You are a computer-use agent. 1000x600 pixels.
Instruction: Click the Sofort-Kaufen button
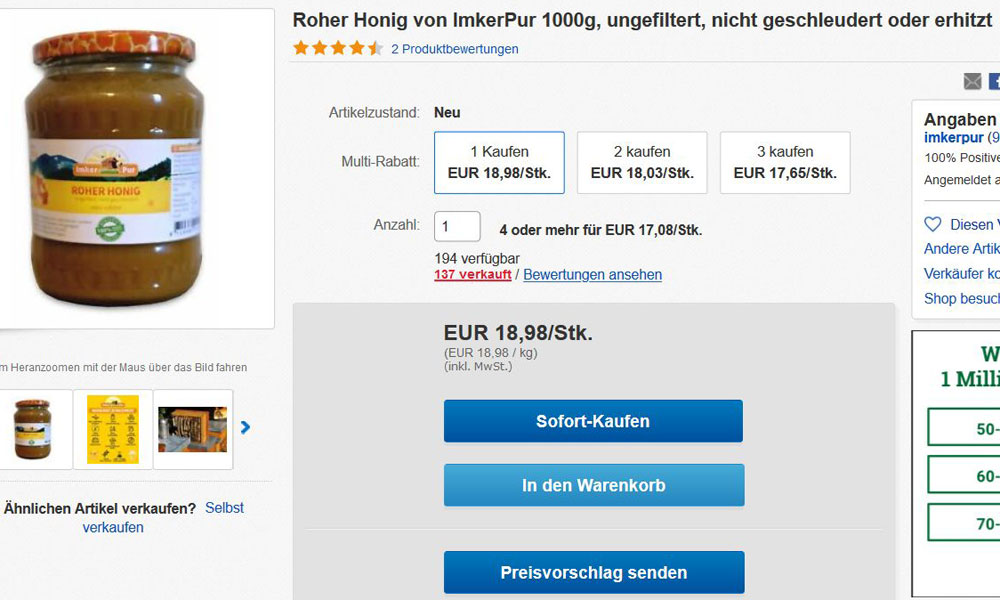pyautogui.click(x=593, y=421)
